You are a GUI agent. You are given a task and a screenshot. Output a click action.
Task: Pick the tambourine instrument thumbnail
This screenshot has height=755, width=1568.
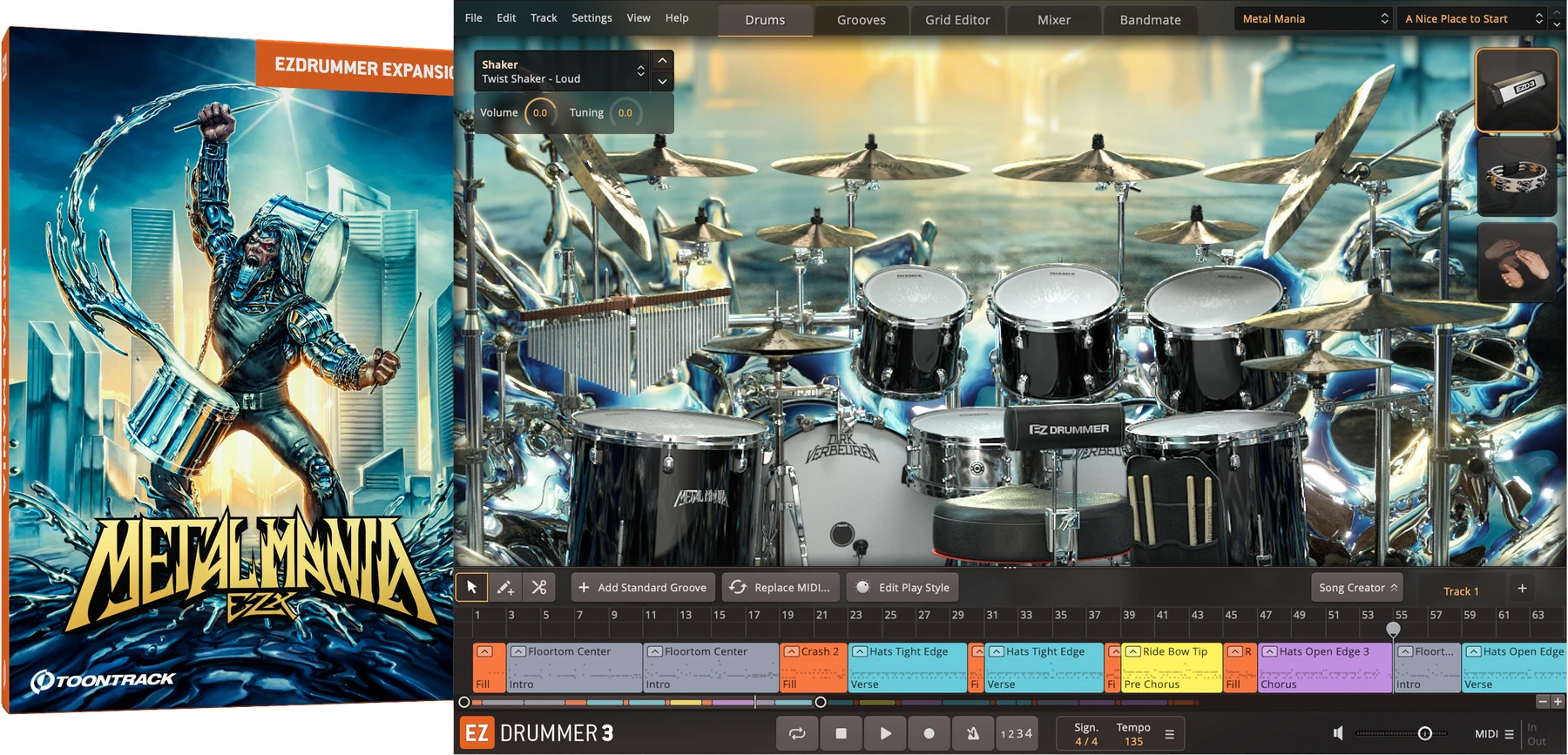point(1517,176)
